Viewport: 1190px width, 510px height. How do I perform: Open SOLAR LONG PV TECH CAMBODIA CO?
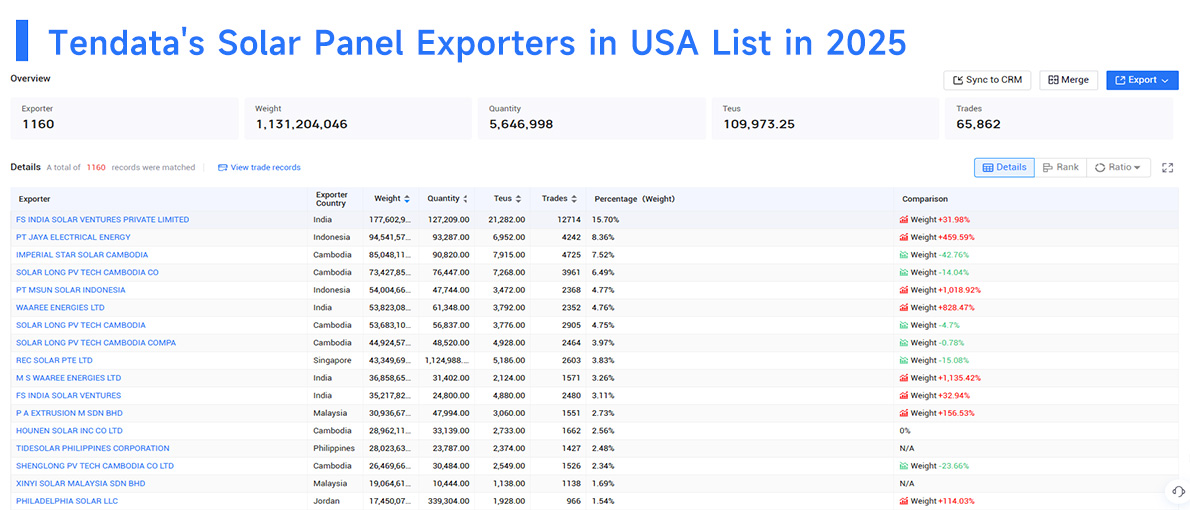(x=87, y=272)
